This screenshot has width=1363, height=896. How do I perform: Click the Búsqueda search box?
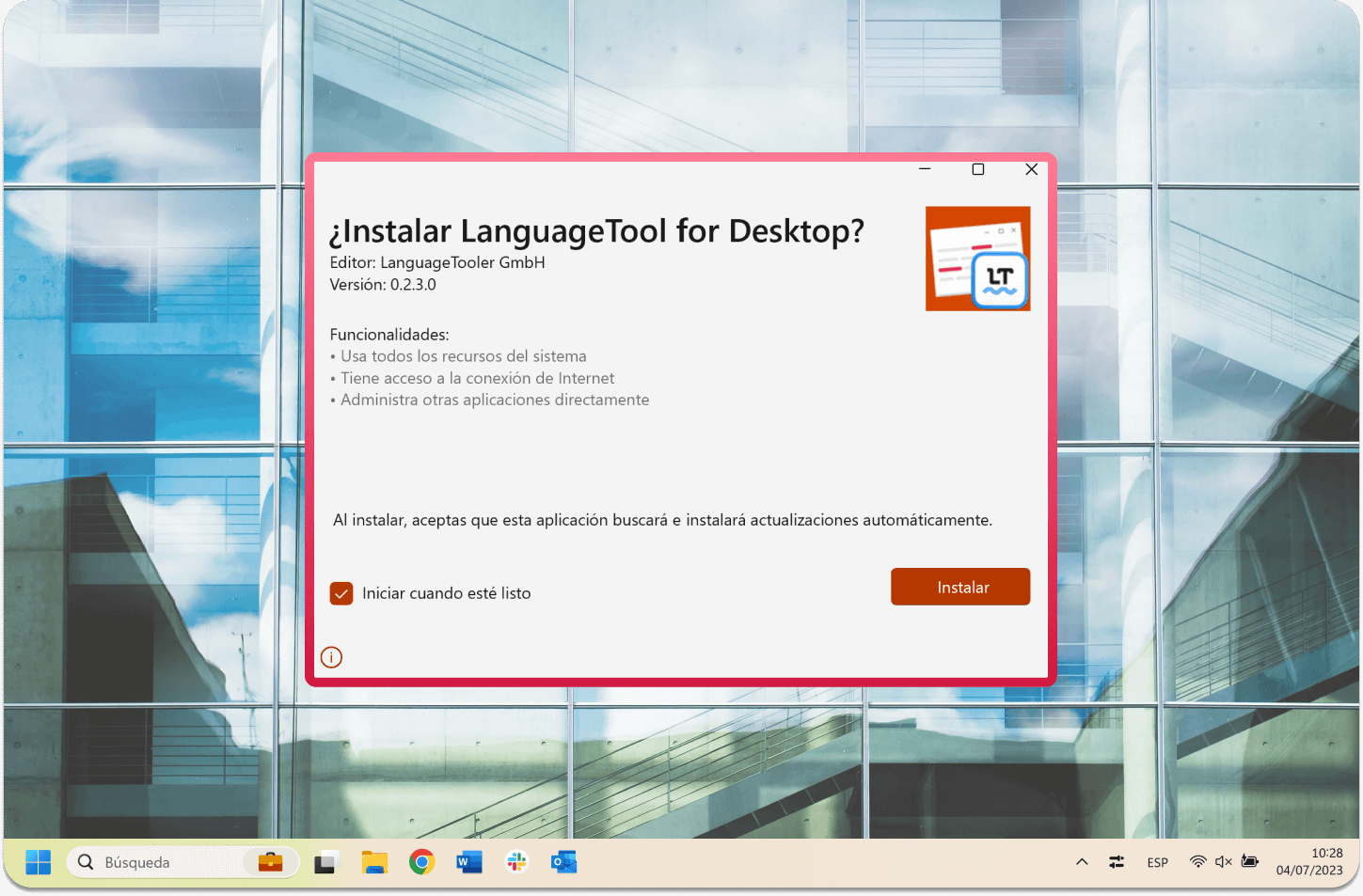[x=183, y=862]
